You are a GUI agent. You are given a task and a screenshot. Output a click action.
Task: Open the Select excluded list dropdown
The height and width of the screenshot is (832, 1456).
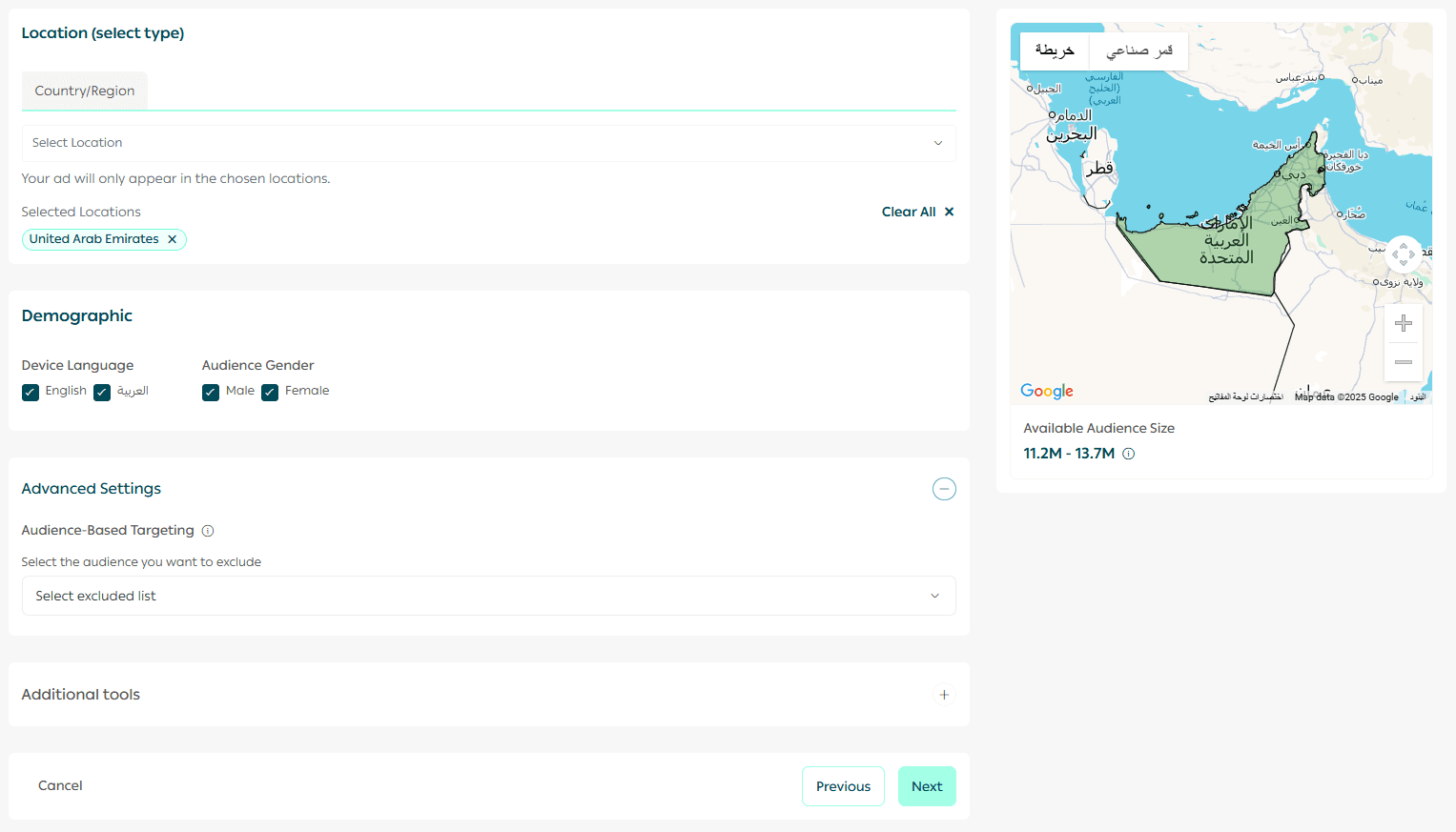point(488,596)
